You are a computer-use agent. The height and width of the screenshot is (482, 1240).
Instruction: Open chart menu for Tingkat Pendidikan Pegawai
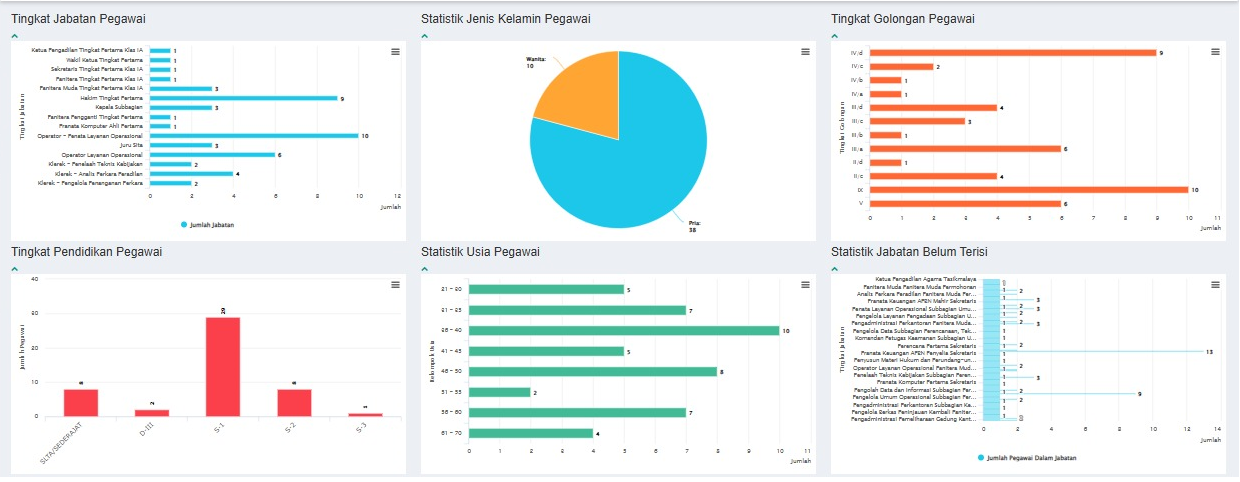point(395,285)
